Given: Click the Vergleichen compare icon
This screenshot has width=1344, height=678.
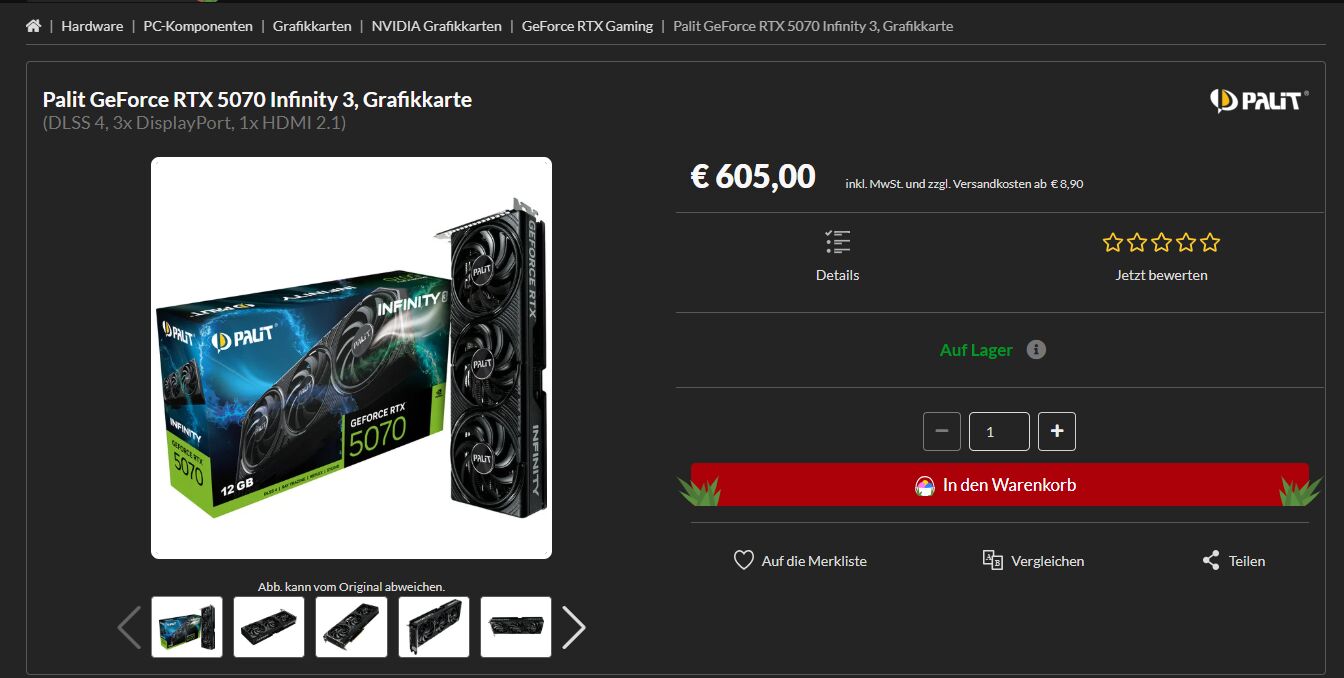Looking at the screenshot, I should tap(992, 560).
